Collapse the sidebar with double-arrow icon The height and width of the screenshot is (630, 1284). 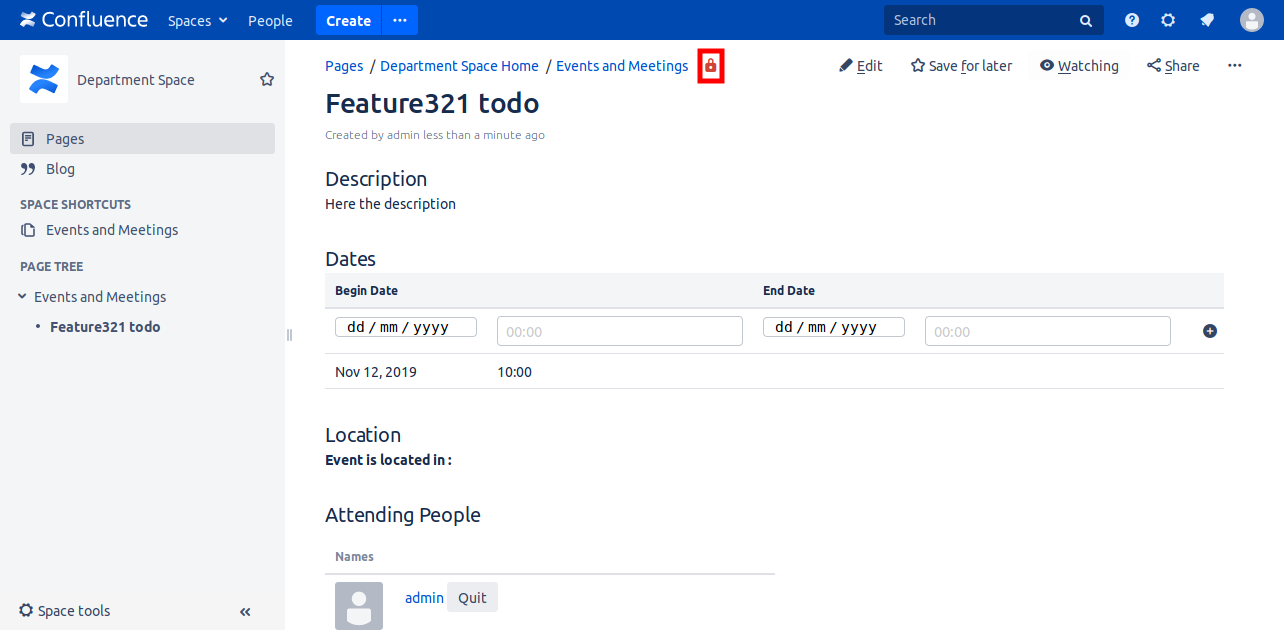(245, 612)
